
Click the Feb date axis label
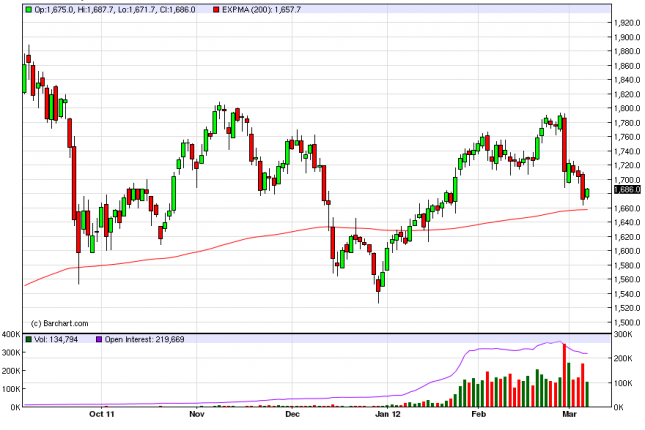(481, 412)
